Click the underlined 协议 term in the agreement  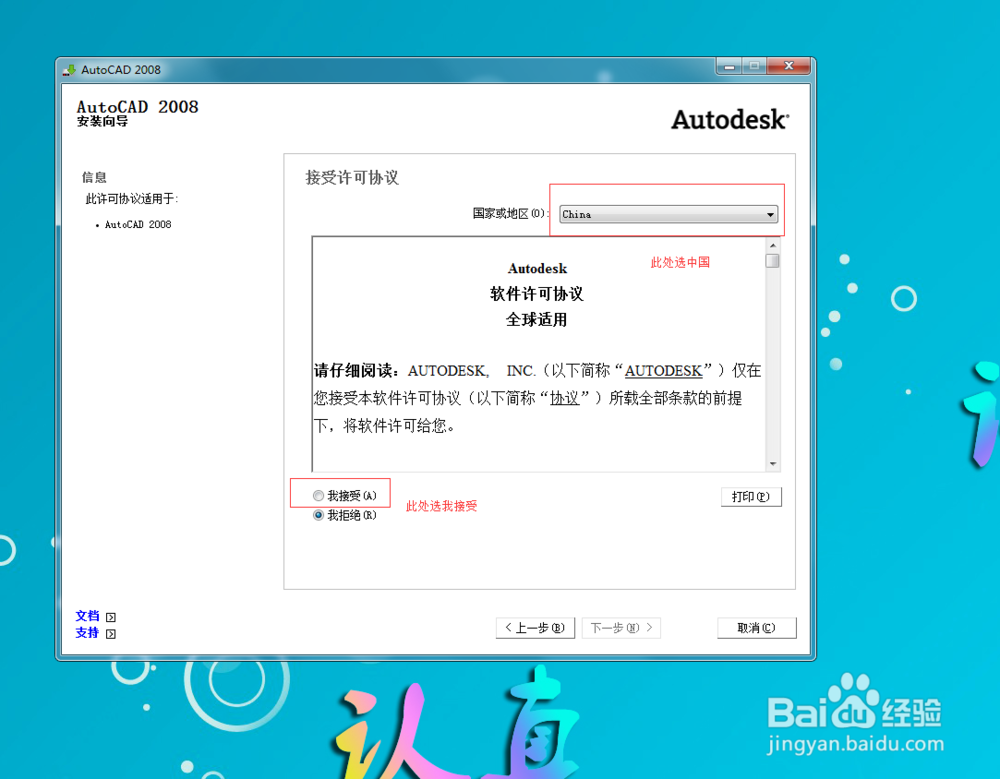click(x=564, y=398)
